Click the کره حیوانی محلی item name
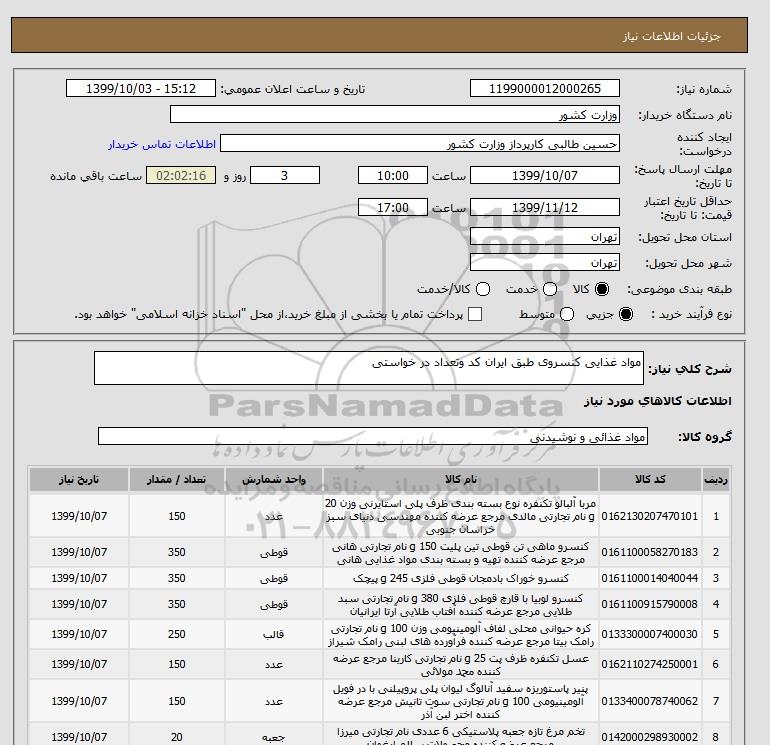This screenshot has height=745, width=770. pos(461,635)
